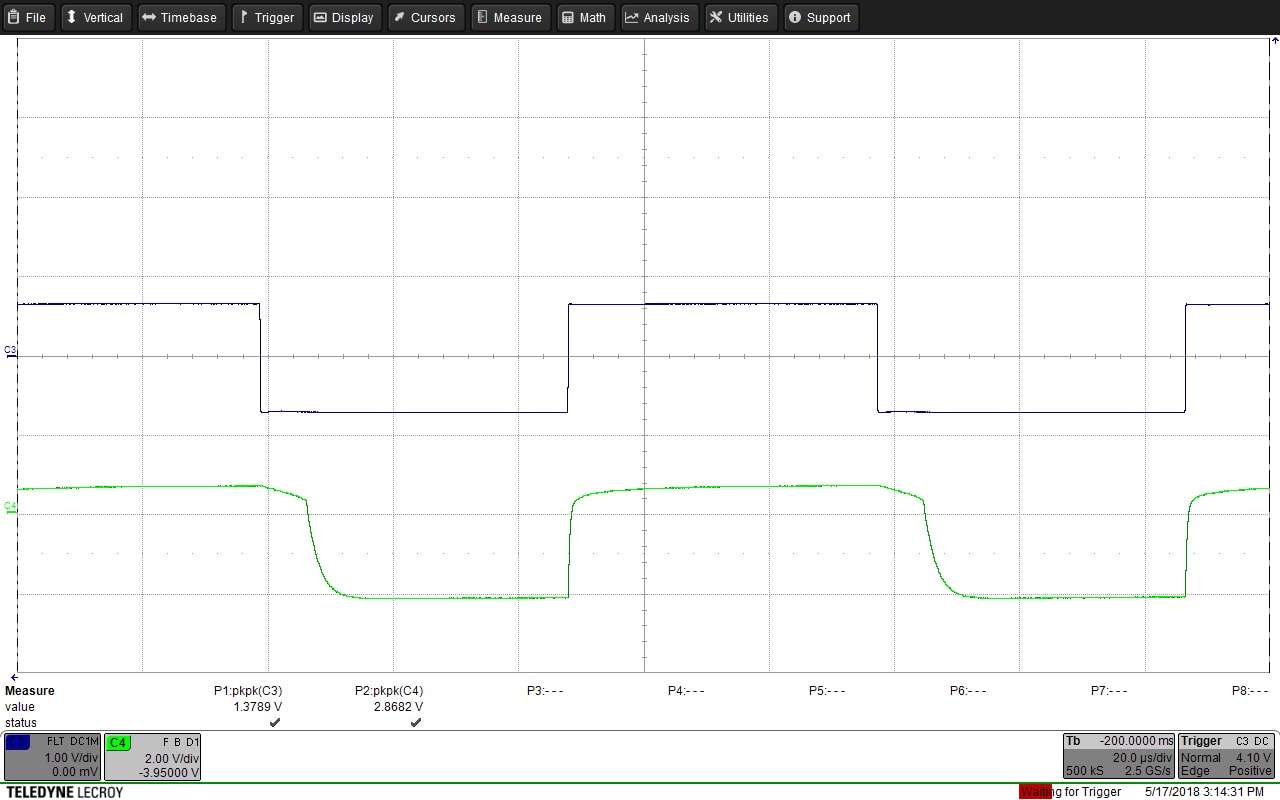Image resolution: width=1280 pixels, height=800 pixels.
Task: Click the empty P3 measurement slot
Action: click(545, 691)
